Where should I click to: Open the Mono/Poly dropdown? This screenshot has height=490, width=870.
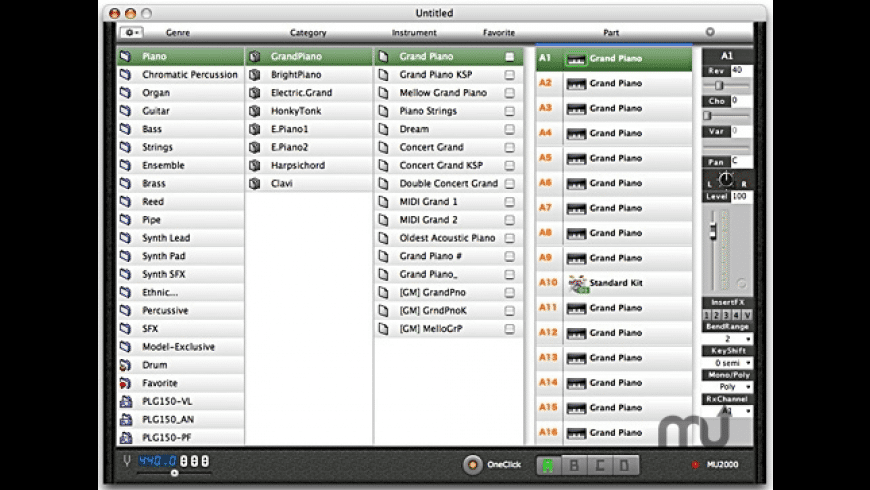tap(727, 387)
